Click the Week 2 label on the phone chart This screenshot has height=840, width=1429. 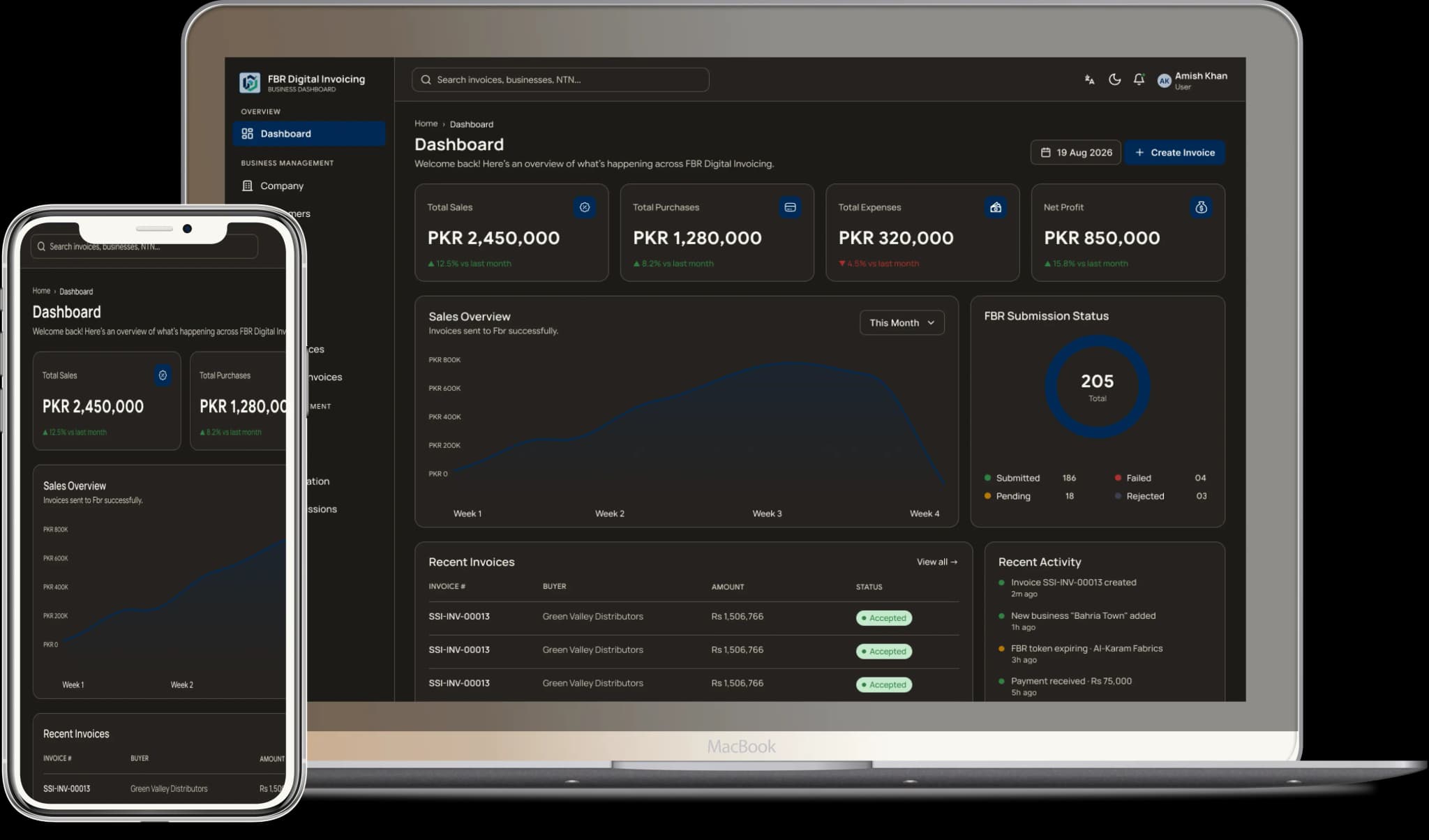pos(181,685)
